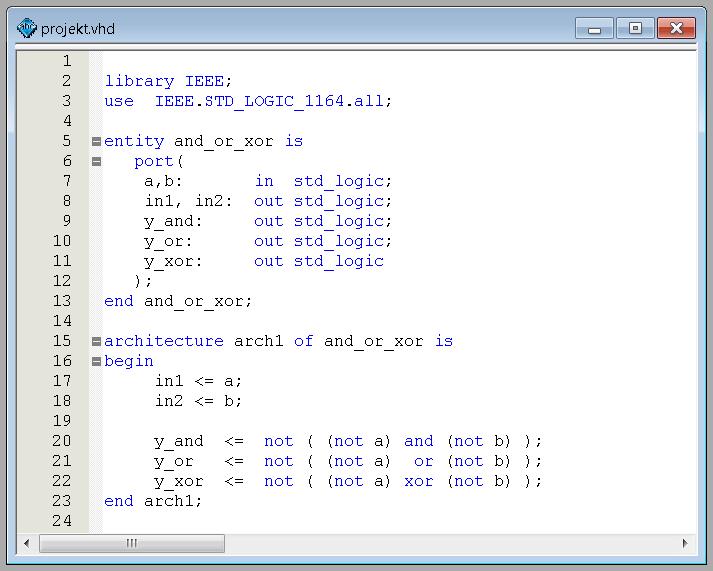The width and height of the screenshot is (713, 571).
Task: Click the 'in2 <= b;' statement
Action: (x=199, y=401)
